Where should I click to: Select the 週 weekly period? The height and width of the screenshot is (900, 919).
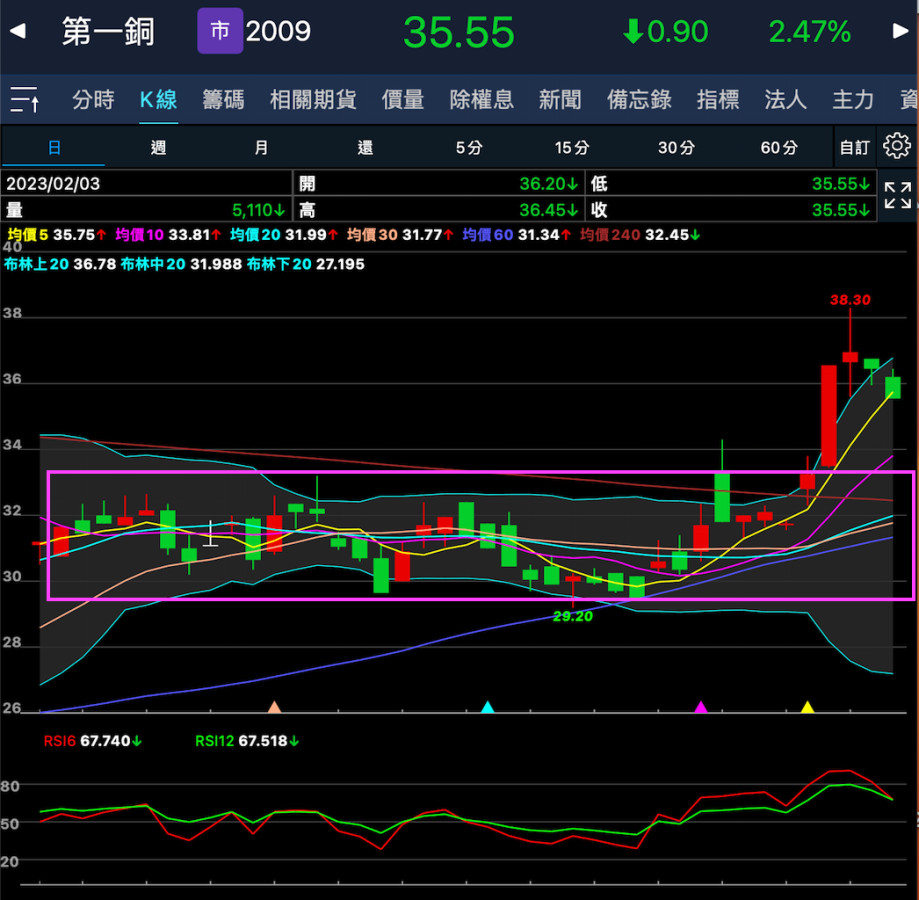pos(158,148)
